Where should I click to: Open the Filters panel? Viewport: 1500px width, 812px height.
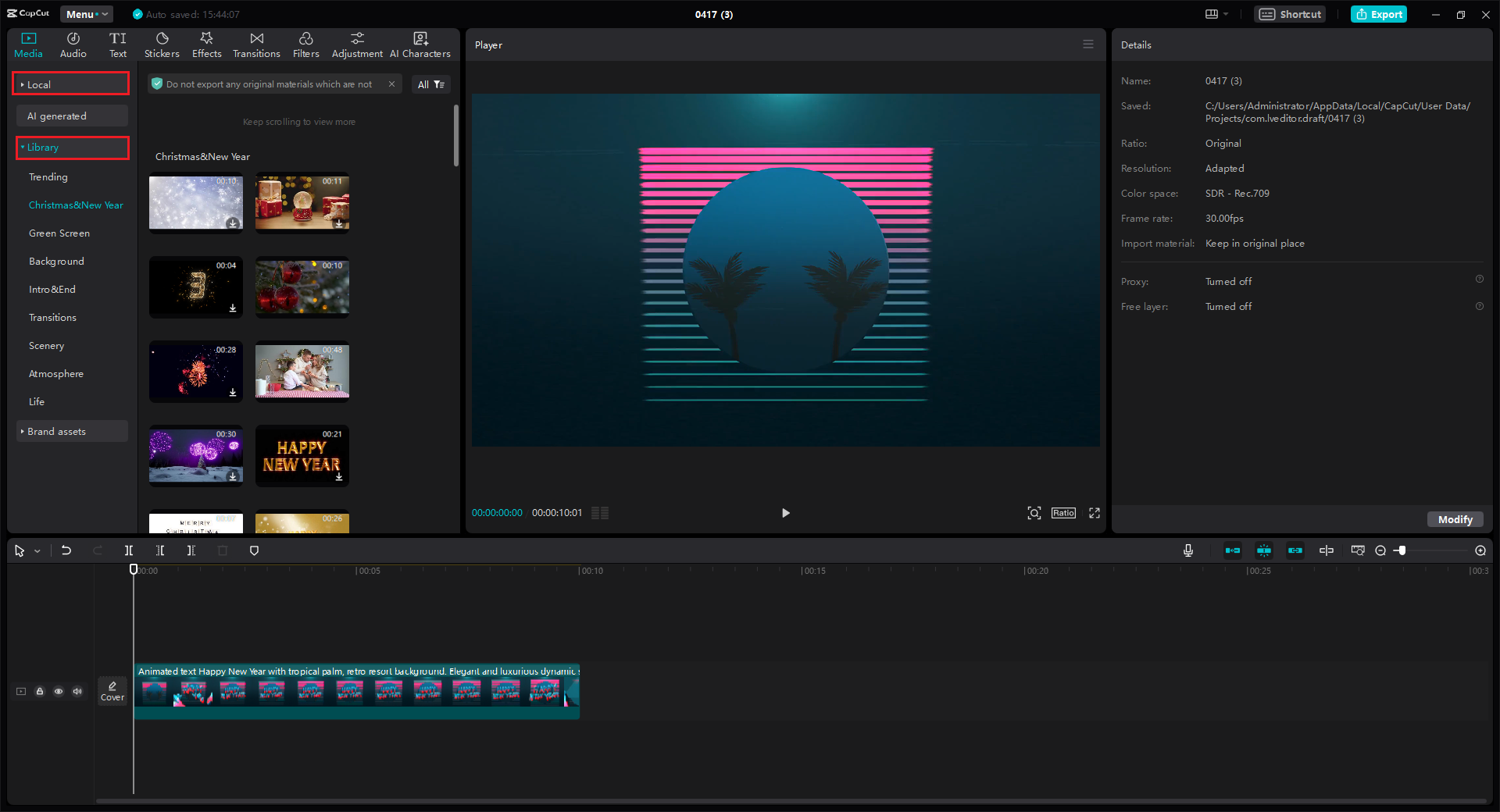305,44
